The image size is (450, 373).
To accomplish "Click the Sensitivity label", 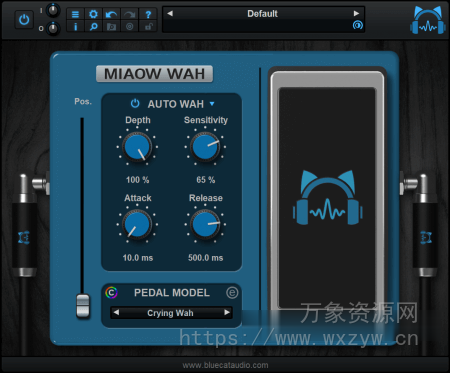I will point(206,120).
